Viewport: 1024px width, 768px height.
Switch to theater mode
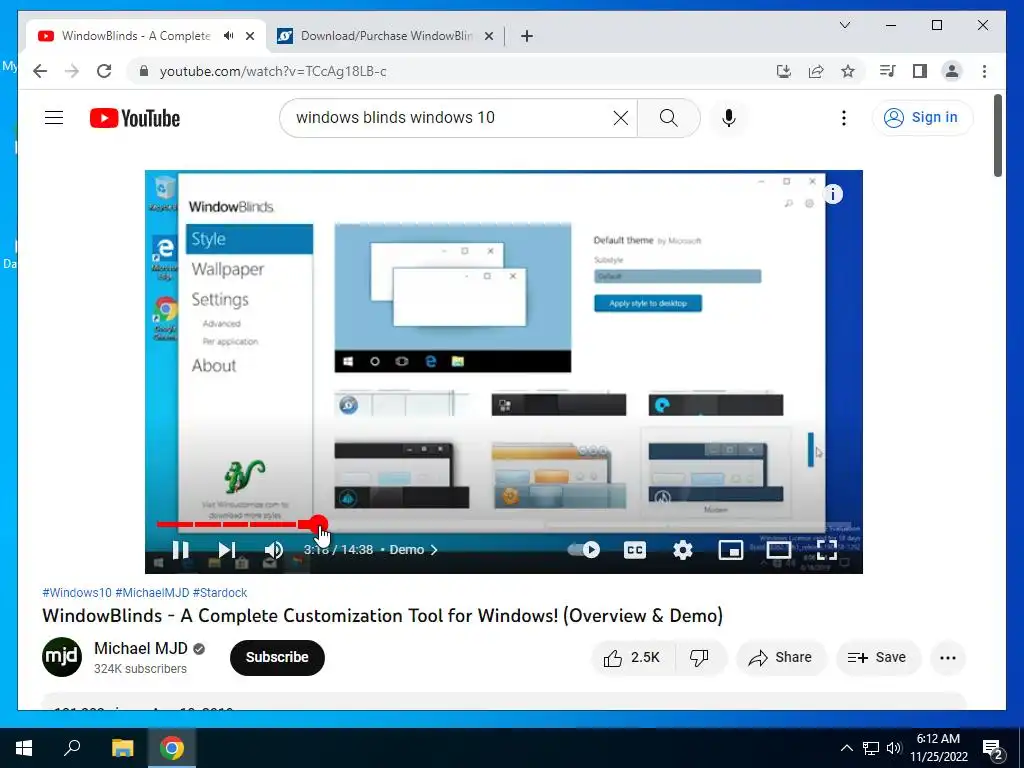coord(778,550)
